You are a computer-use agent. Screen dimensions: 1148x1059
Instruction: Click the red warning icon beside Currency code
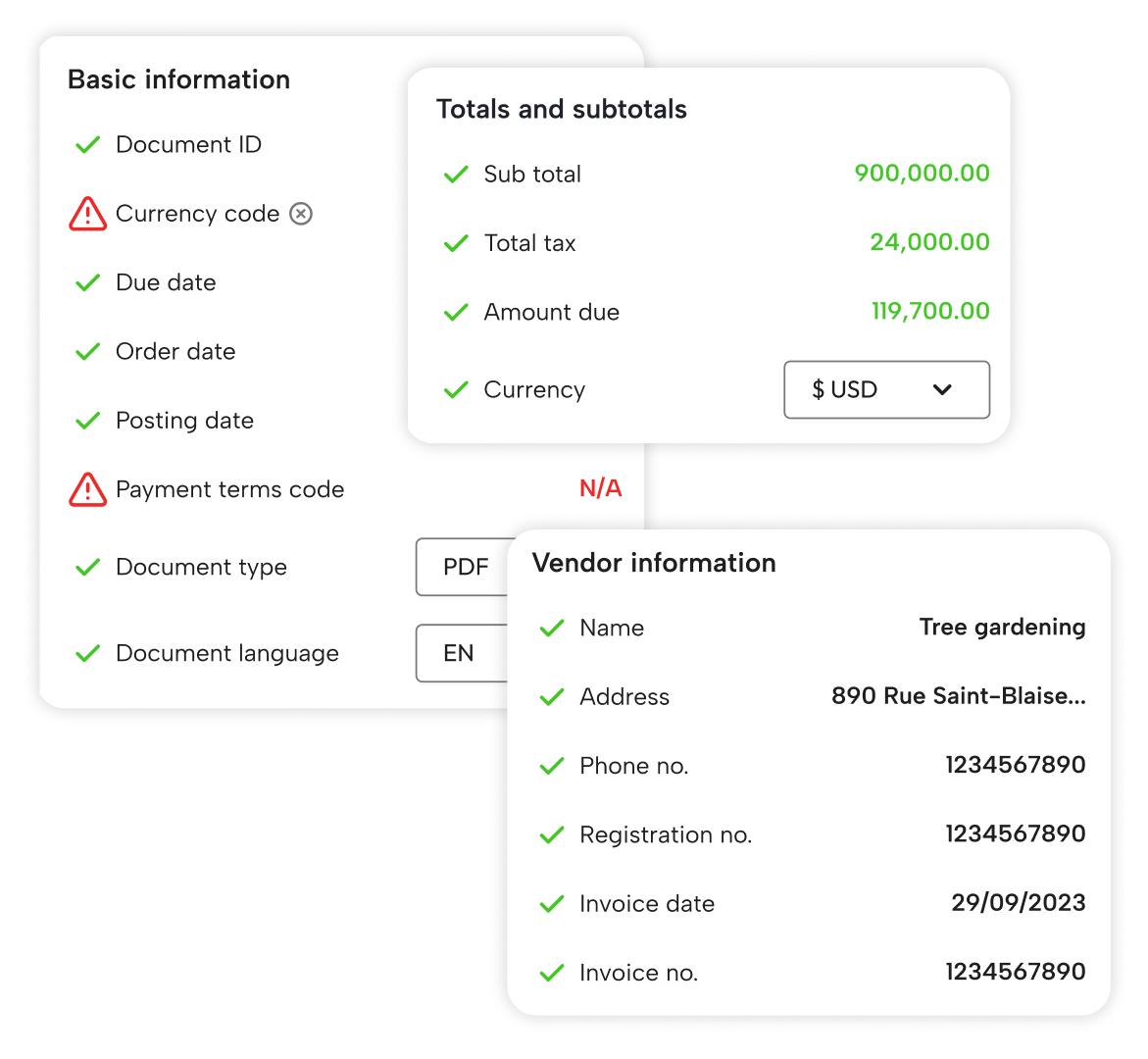(x=87, y=214)
